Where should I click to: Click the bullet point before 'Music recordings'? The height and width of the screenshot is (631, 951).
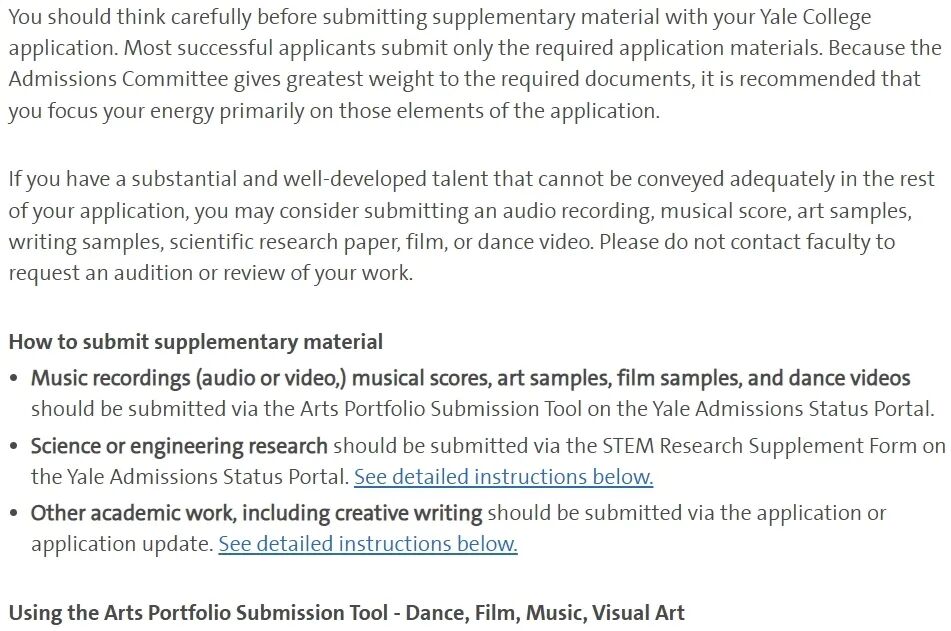click(14, 378)
